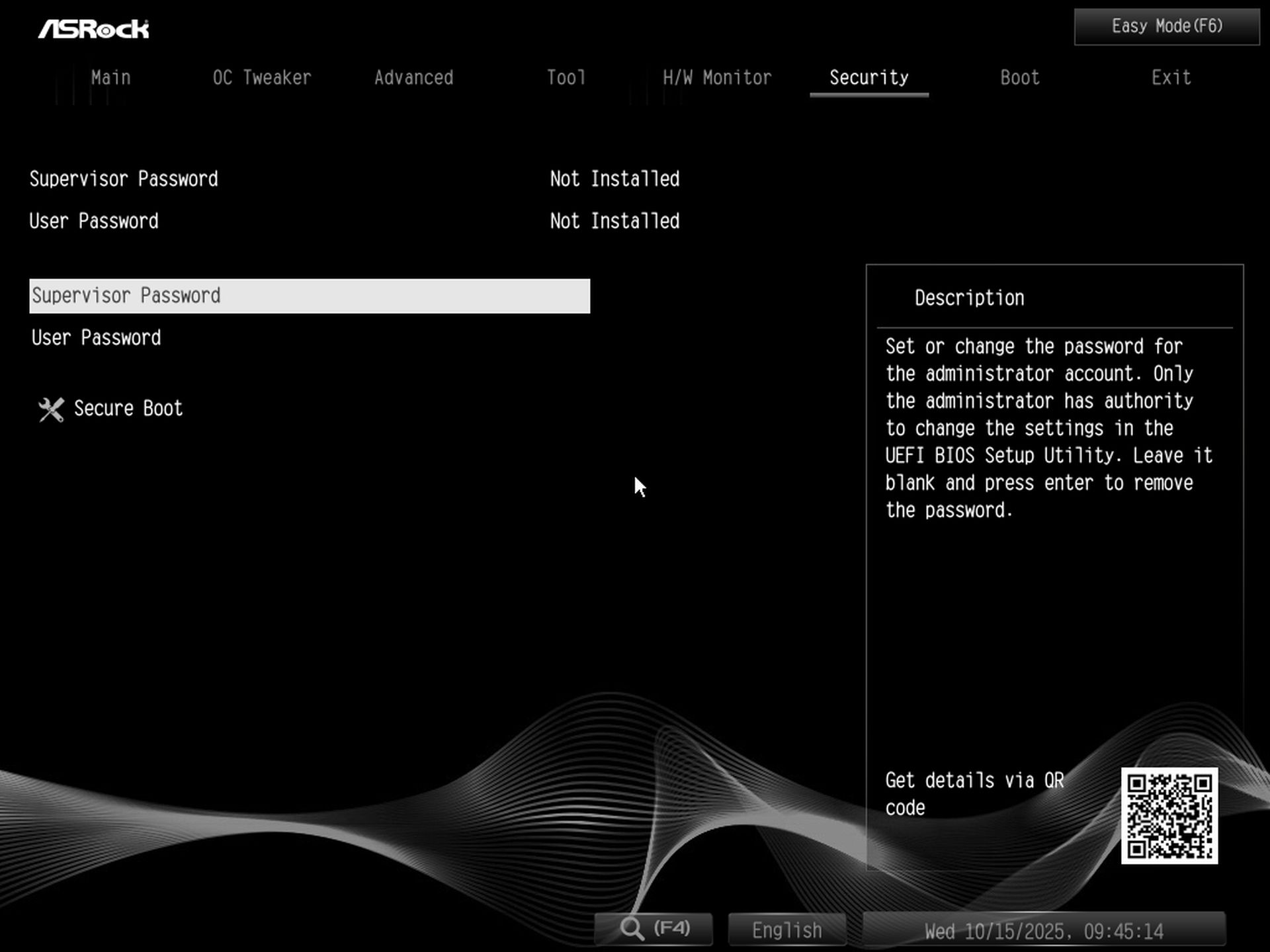Click the date and time display
The height and width of the screenshot is (952, 1270).
tap(1043, 931)
